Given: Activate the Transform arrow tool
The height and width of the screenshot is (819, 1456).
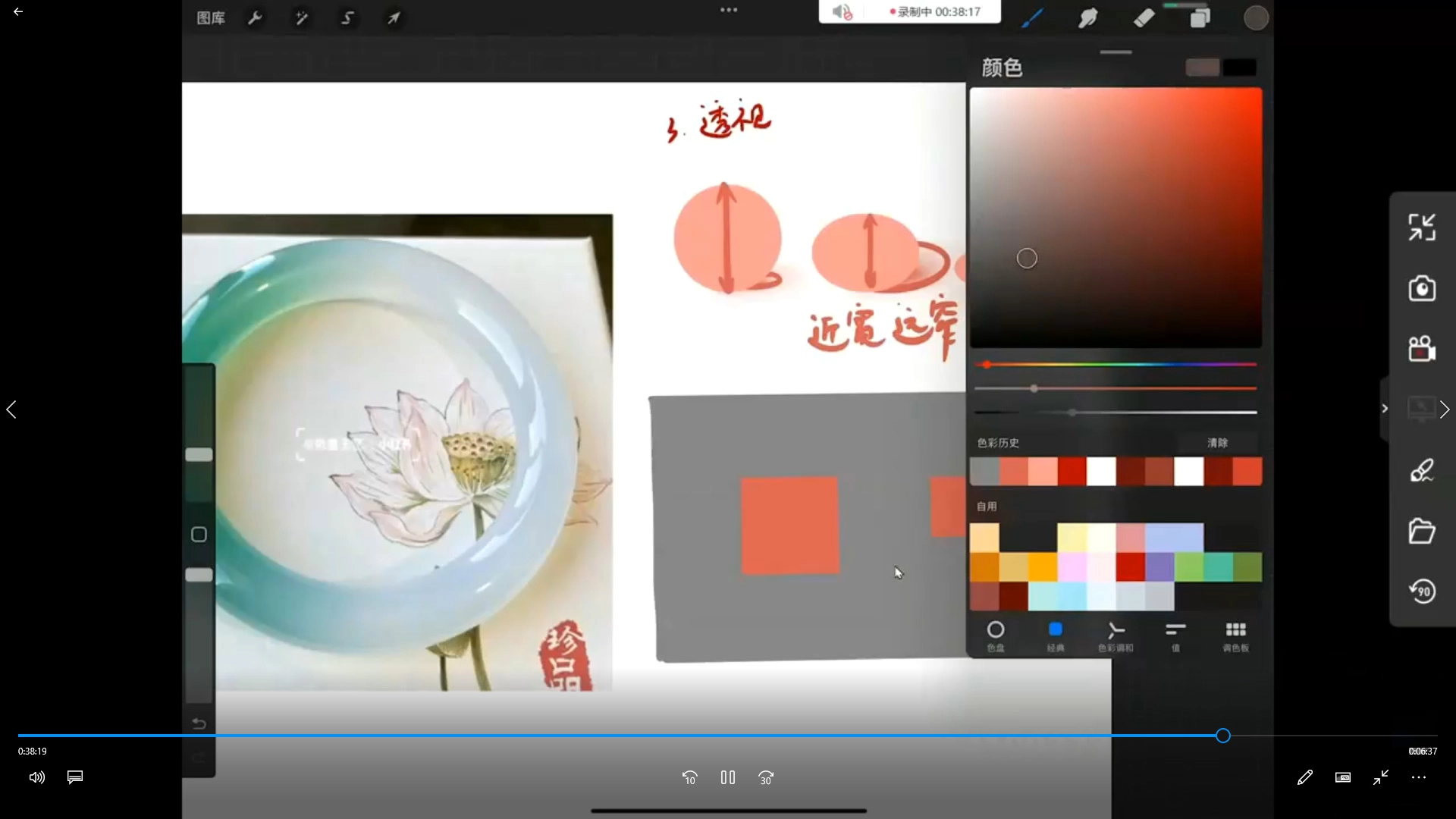Looking at the screenshot, I should (394, 17).
